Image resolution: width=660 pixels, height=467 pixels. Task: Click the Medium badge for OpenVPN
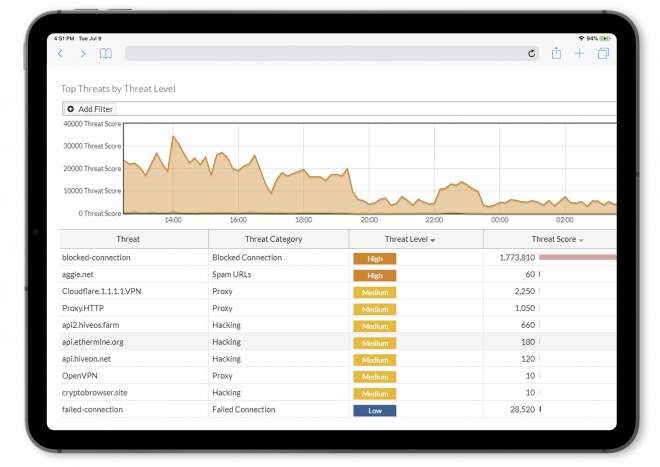(x=374, y=377)
